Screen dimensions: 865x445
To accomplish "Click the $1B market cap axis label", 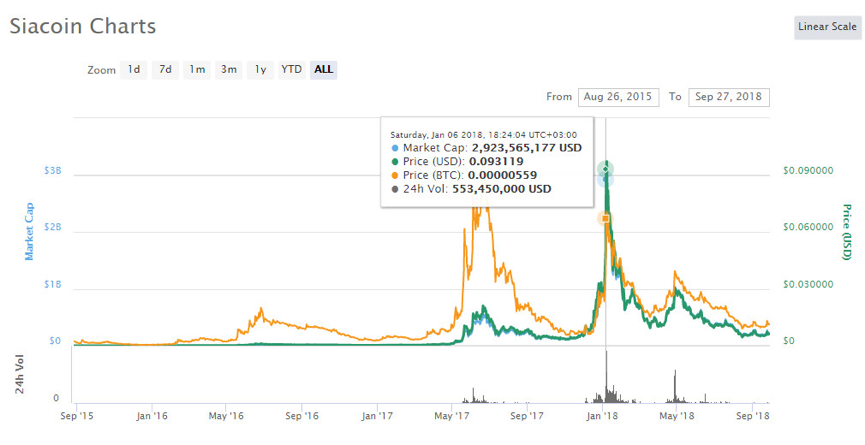I will click(x=52, y=285).
